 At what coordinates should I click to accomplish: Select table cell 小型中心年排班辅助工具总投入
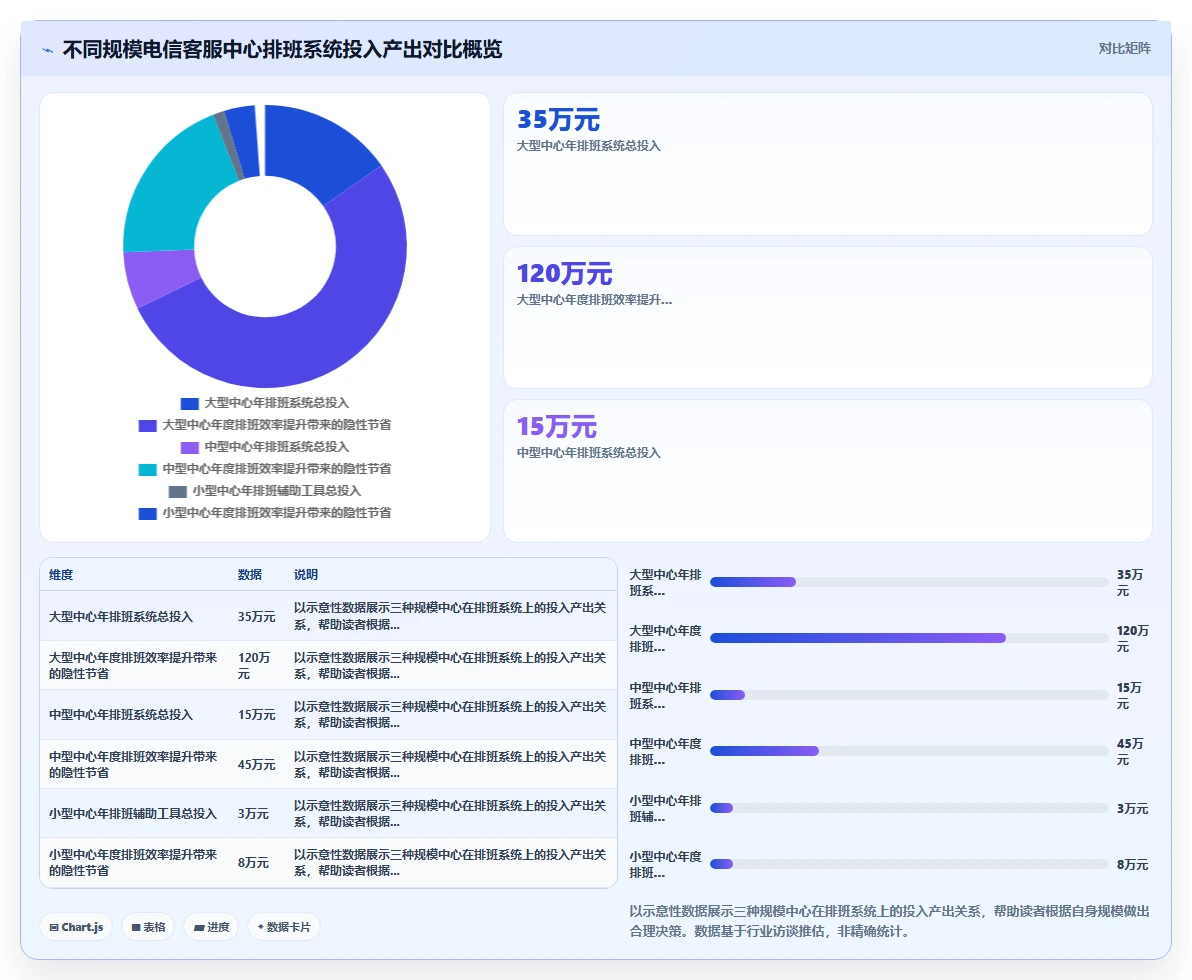pos(133,813)
